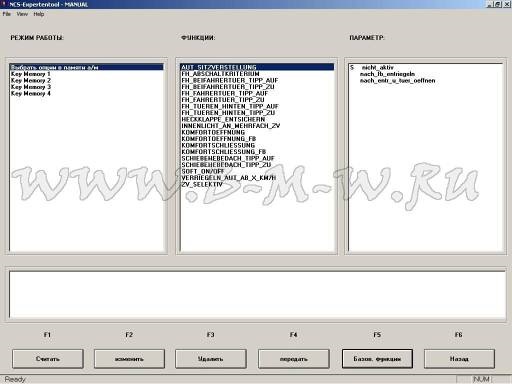Restore the NCS-Expertentool window size
Screen dimensions: 512x384
point(497,4)
